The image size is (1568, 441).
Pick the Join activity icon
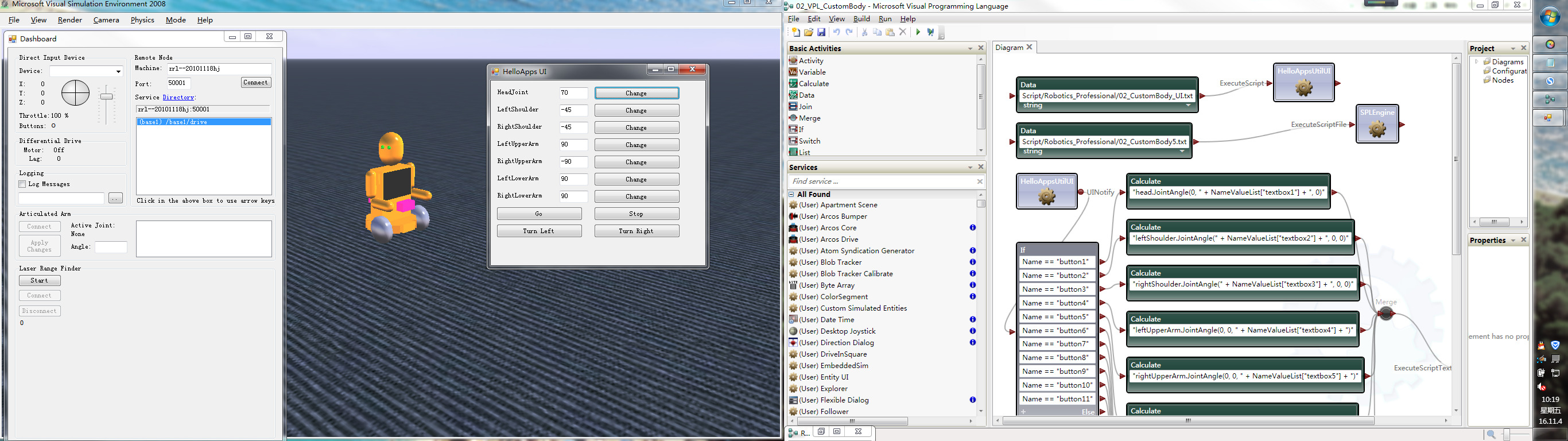(793, 107)
